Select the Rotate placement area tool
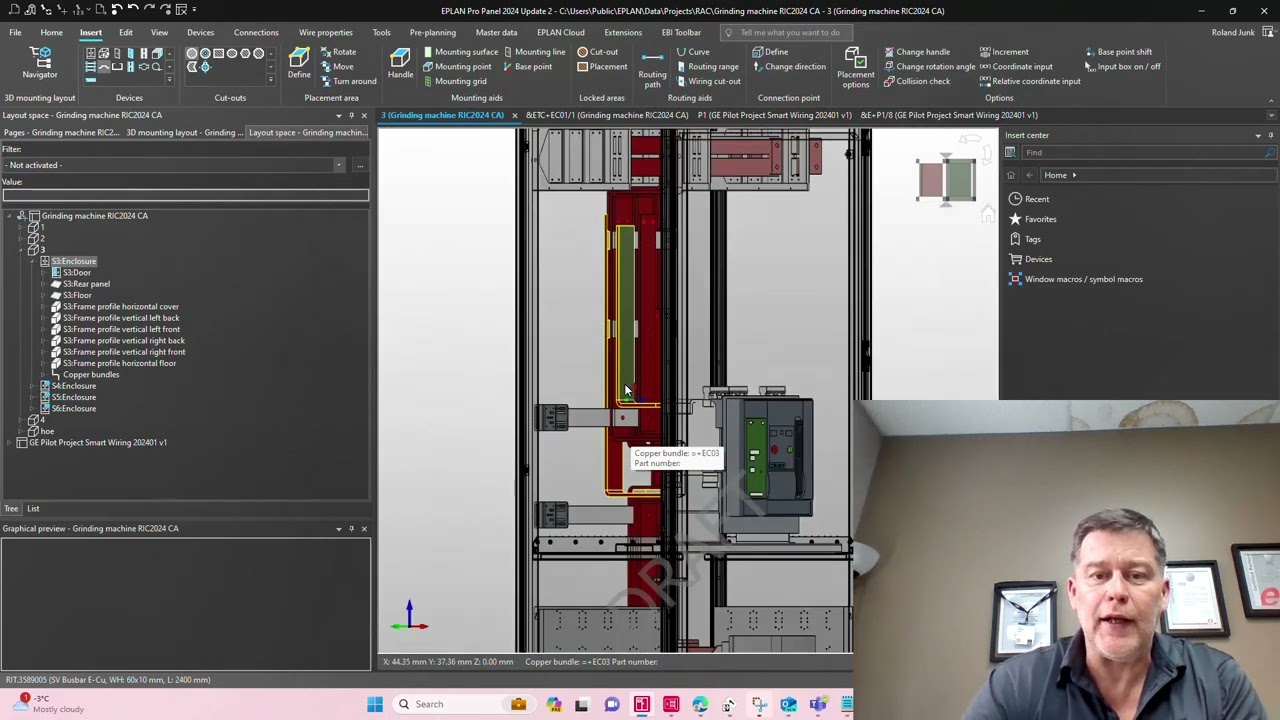 click(x=337, y=52)
